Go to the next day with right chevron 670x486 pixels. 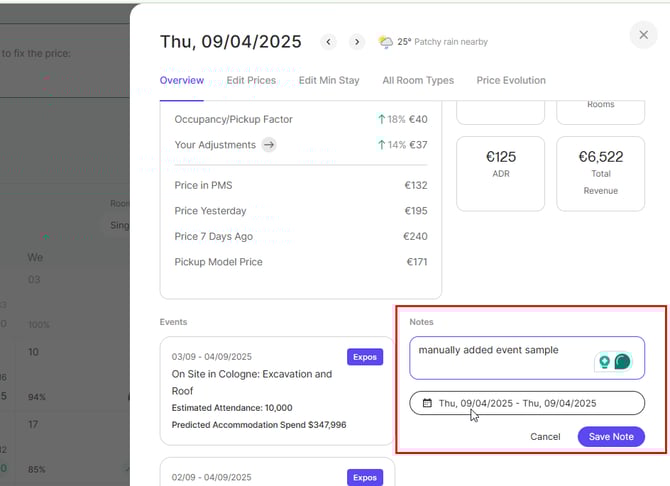coord(356,42)
